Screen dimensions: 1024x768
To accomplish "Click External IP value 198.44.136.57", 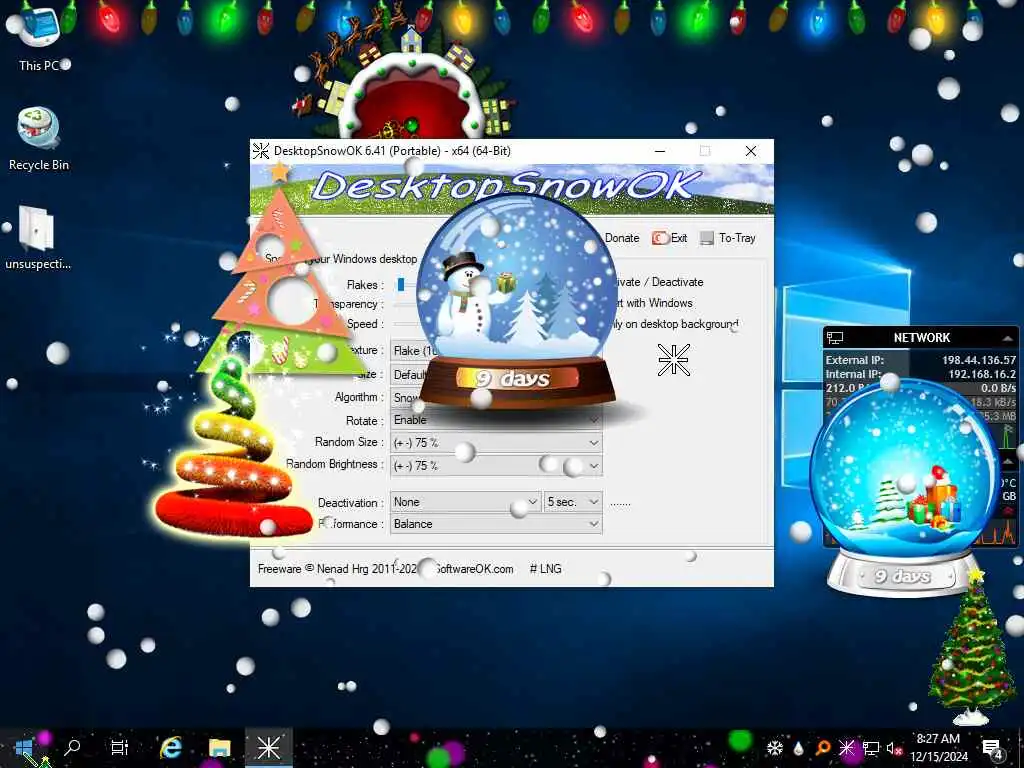I will click(x=979, y=360).
